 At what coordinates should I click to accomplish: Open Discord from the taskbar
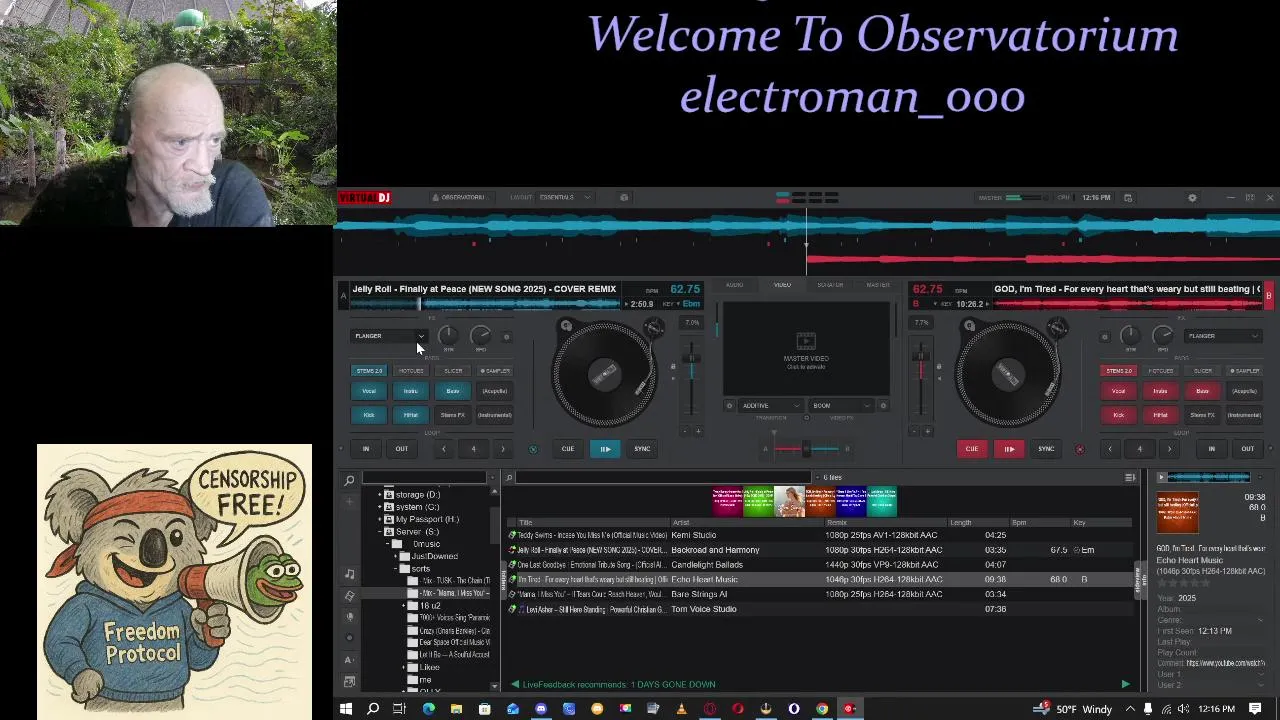541,709
